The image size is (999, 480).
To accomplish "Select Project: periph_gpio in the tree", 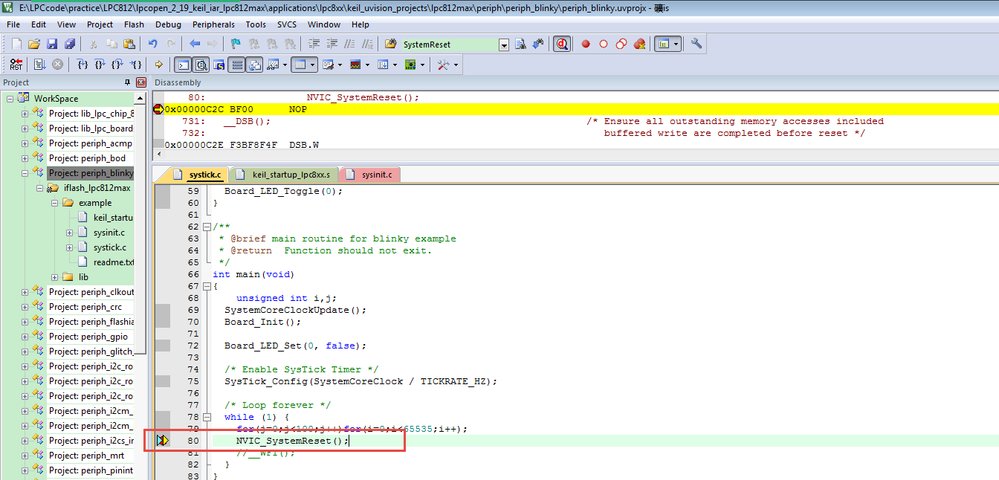I will (x=91, y=337).
